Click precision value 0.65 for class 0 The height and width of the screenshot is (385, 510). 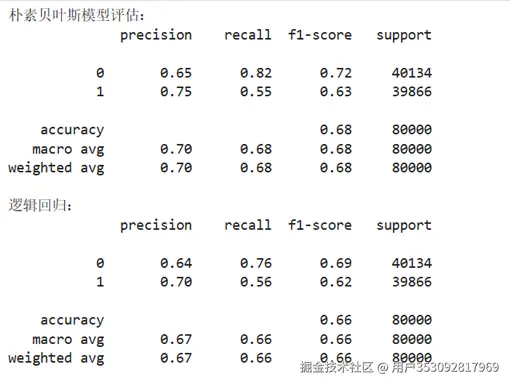(176, 73)
